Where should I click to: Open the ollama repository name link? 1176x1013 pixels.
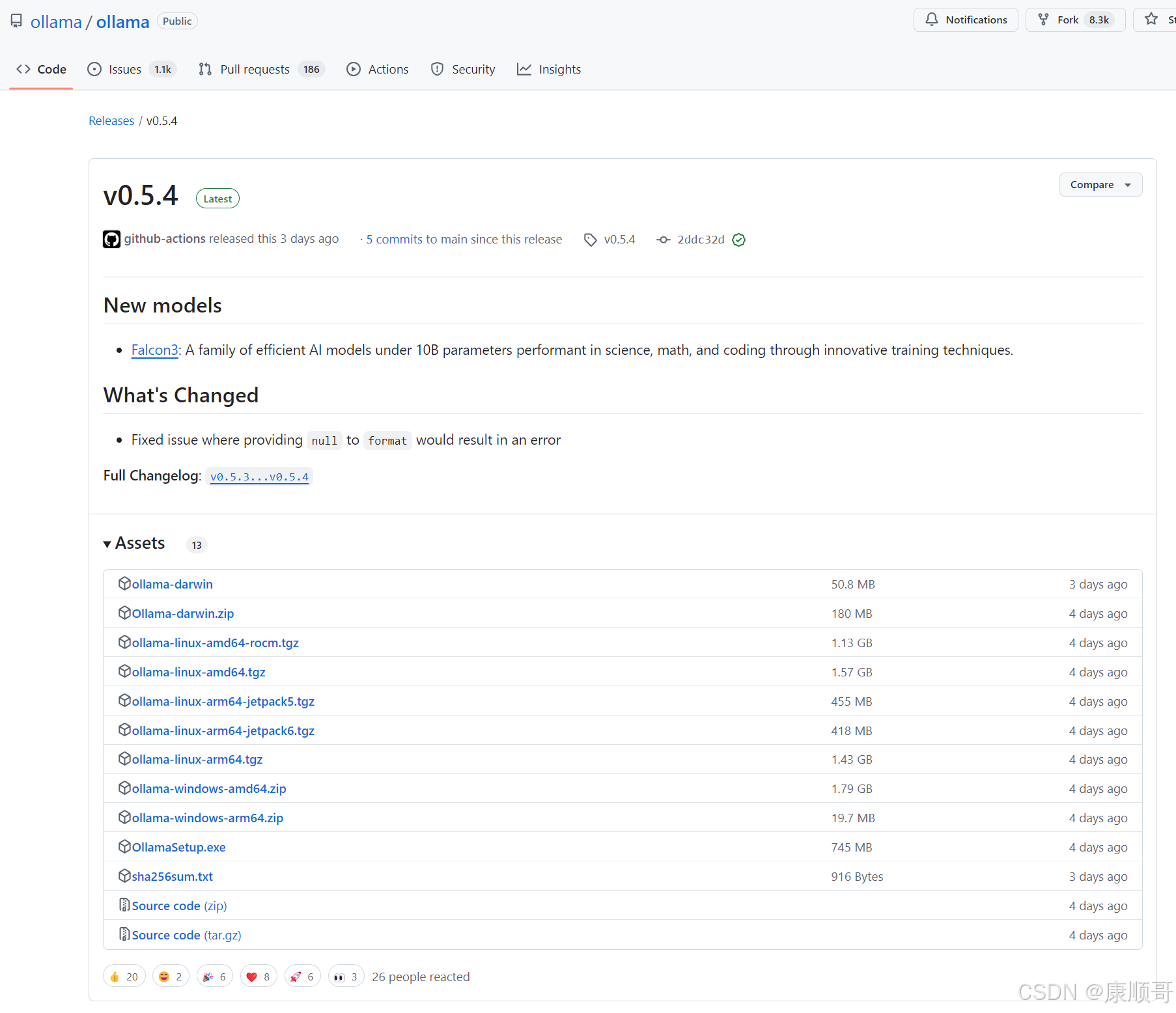click(123, 22)
